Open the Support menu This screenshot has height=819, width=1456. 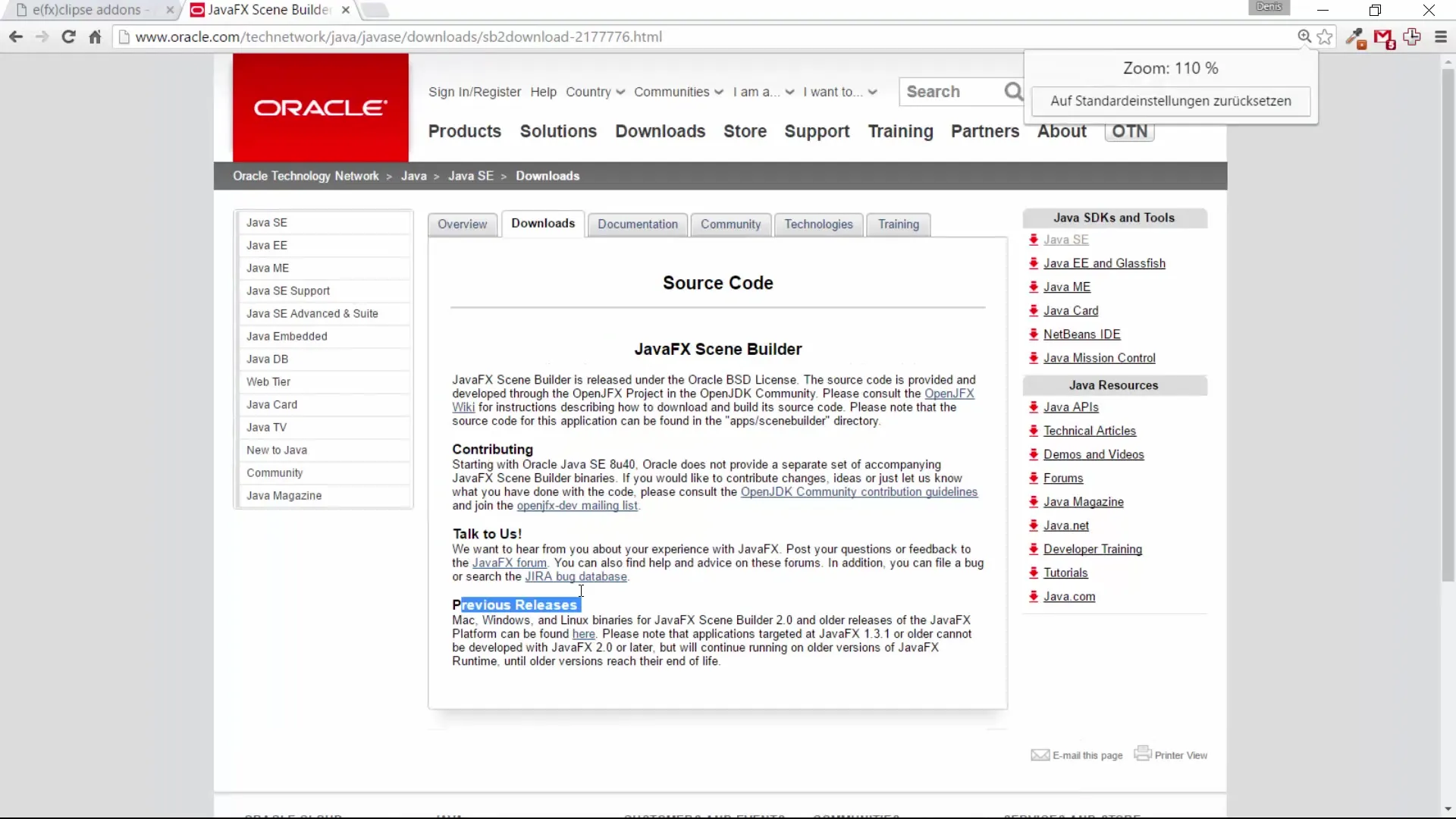click(817, 131)
